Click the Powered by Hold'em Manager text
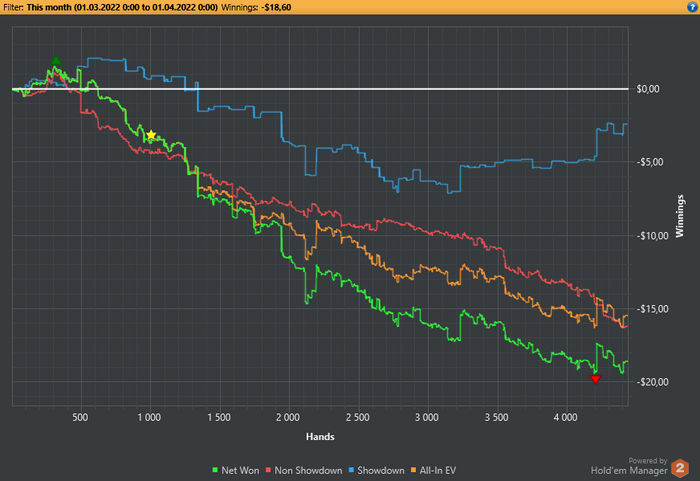Image resolution: width=700 pixels, height=481 pixels. [629, 466]
